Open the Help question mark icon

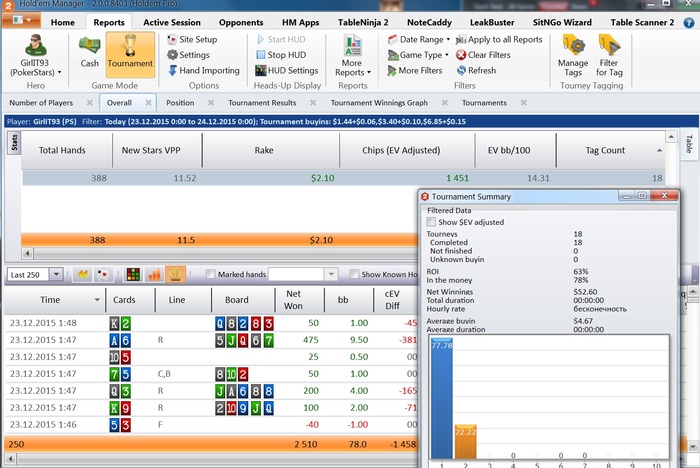click(x=688, y=22)
